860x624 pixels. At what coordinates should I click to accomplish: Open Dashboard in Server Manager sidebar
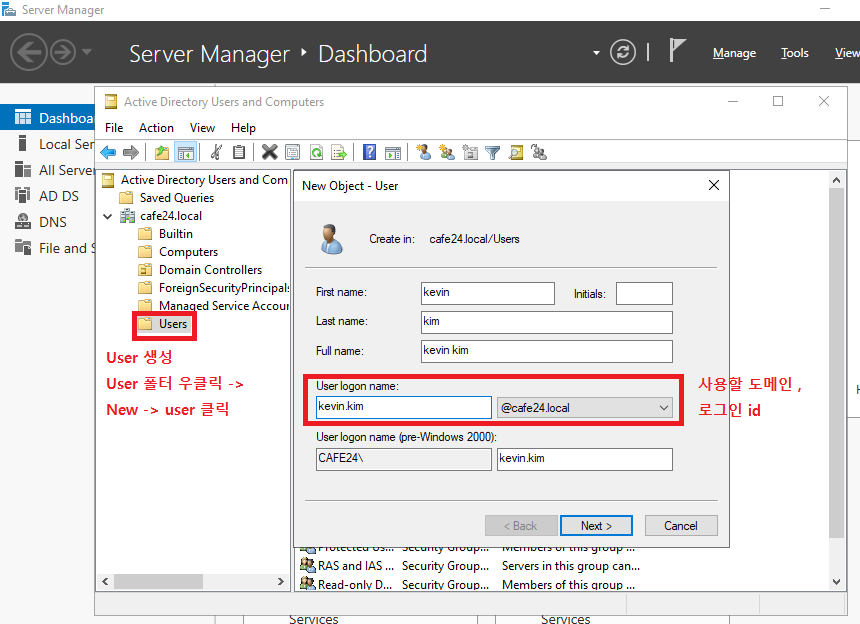[47, 118]
